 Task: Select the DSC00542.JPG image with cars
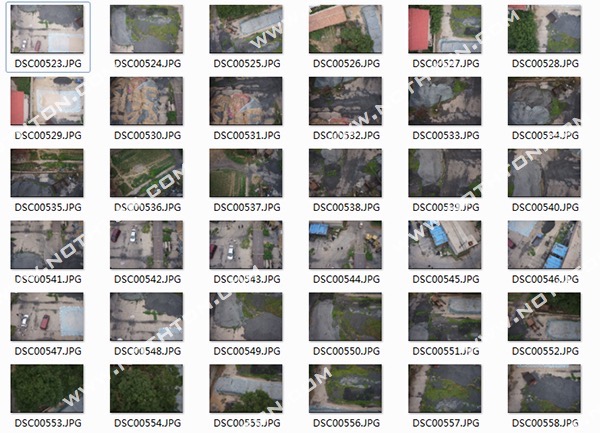(x=147, y=245)
